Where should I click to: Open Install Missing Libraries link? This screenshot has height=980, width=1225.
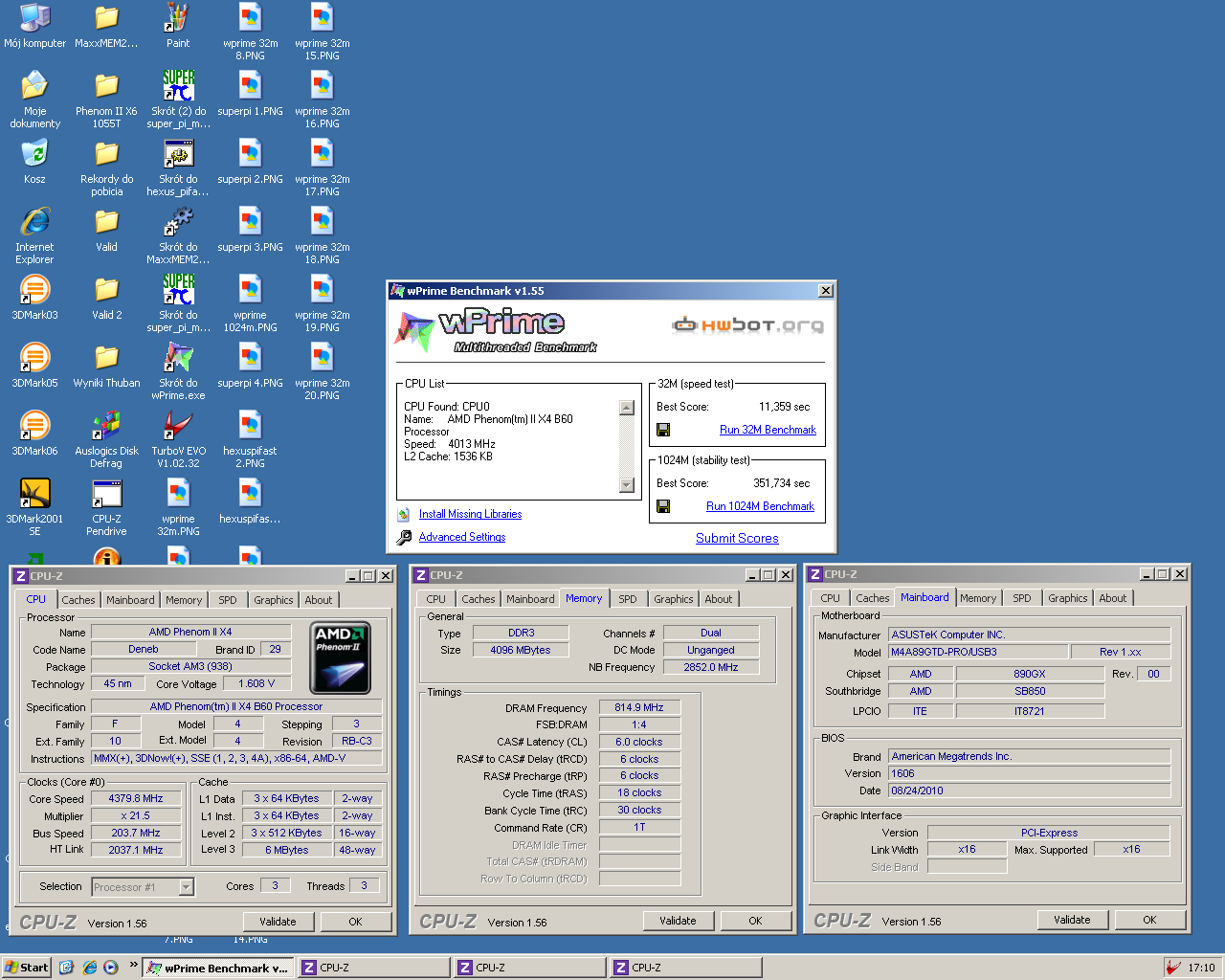pyautogui.click(x=470, y=514)
